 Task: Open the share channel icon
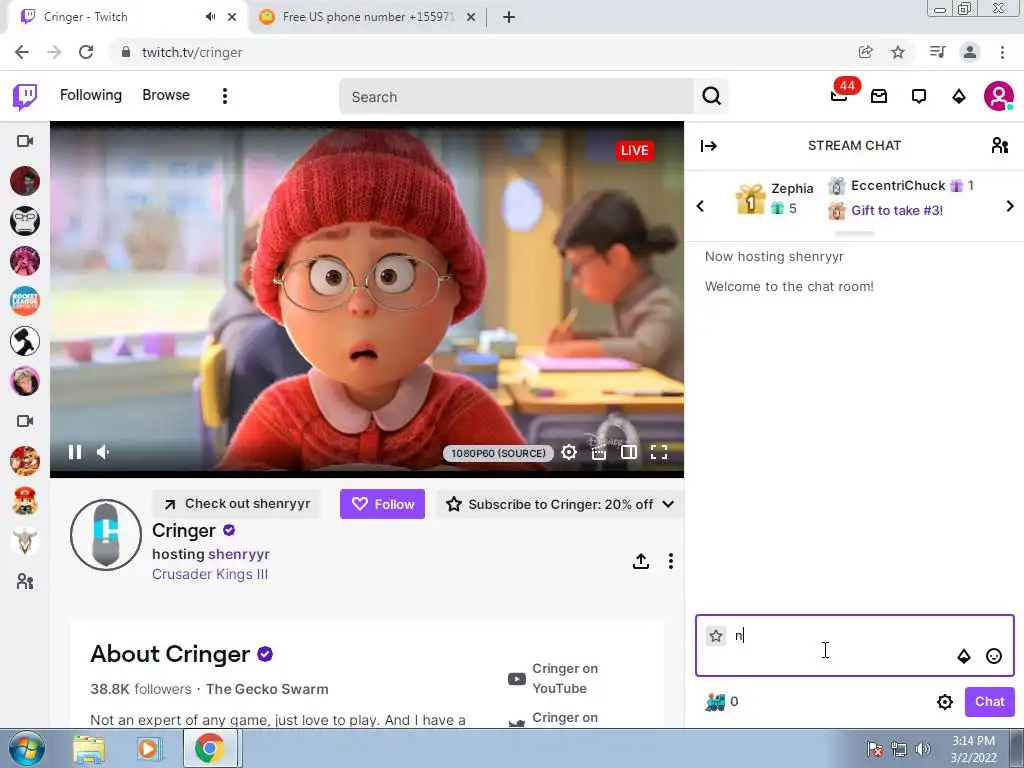(641, 561)
